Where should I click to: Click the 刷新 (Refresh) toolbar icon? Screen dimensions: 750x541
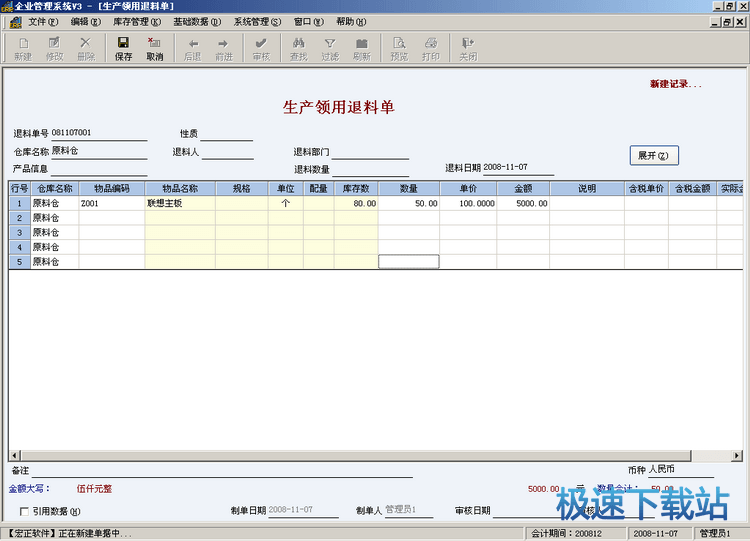[362, 48]
